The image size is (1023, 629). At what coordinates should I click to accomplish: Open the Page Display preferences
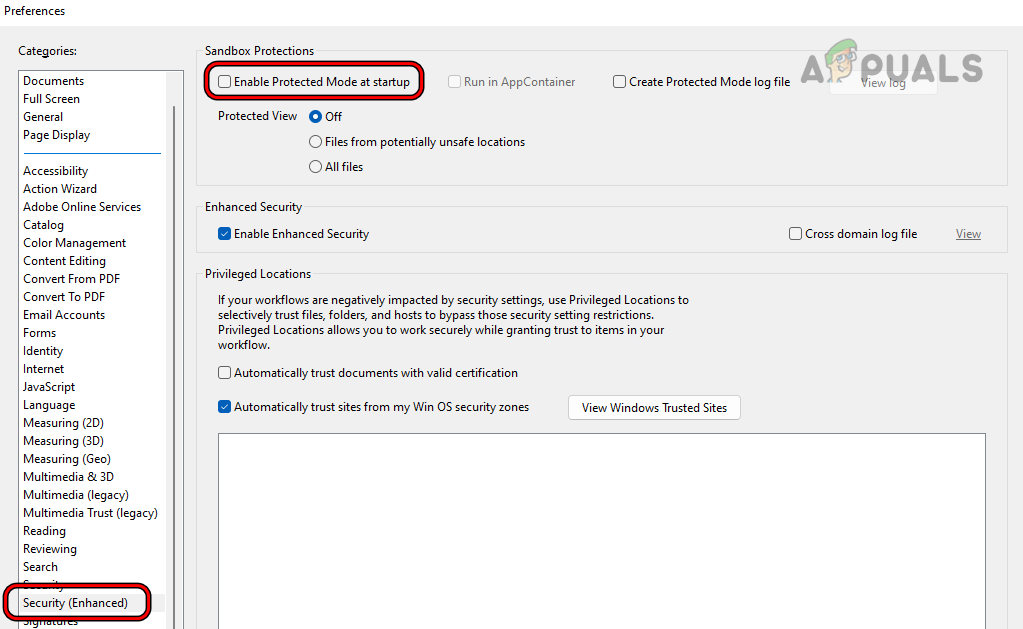point(56,134)
